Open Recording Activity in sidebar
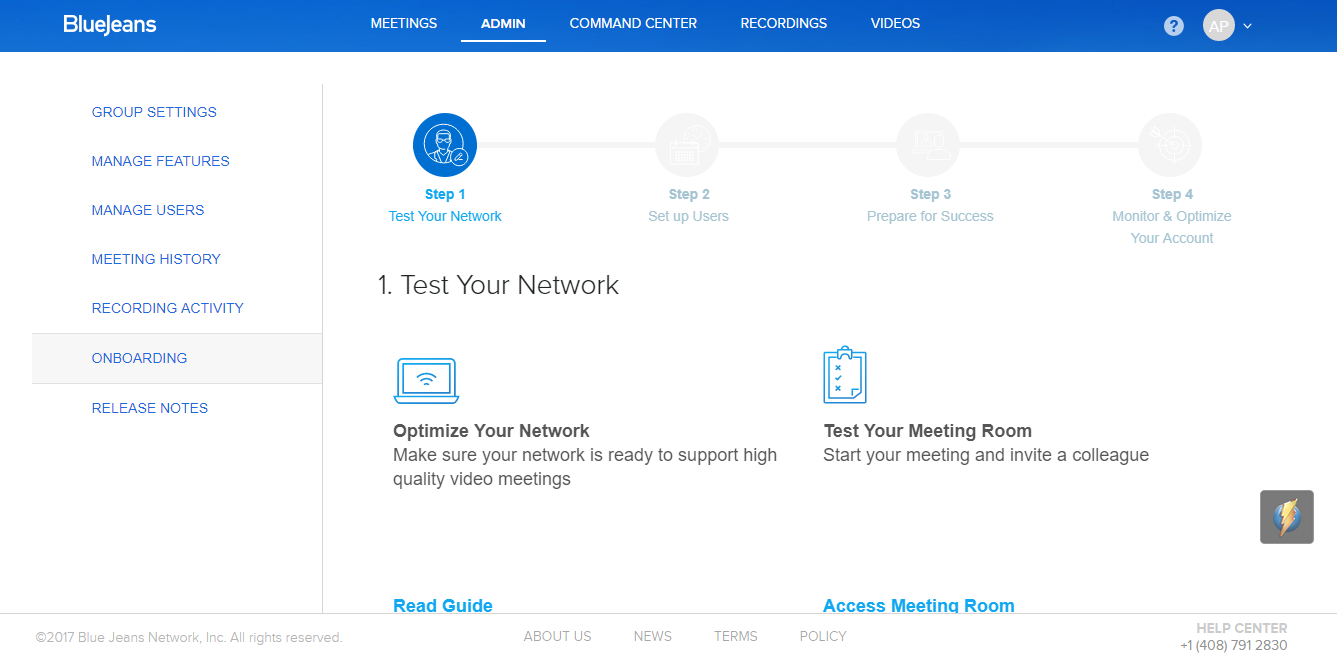 [x=168, y=308]
